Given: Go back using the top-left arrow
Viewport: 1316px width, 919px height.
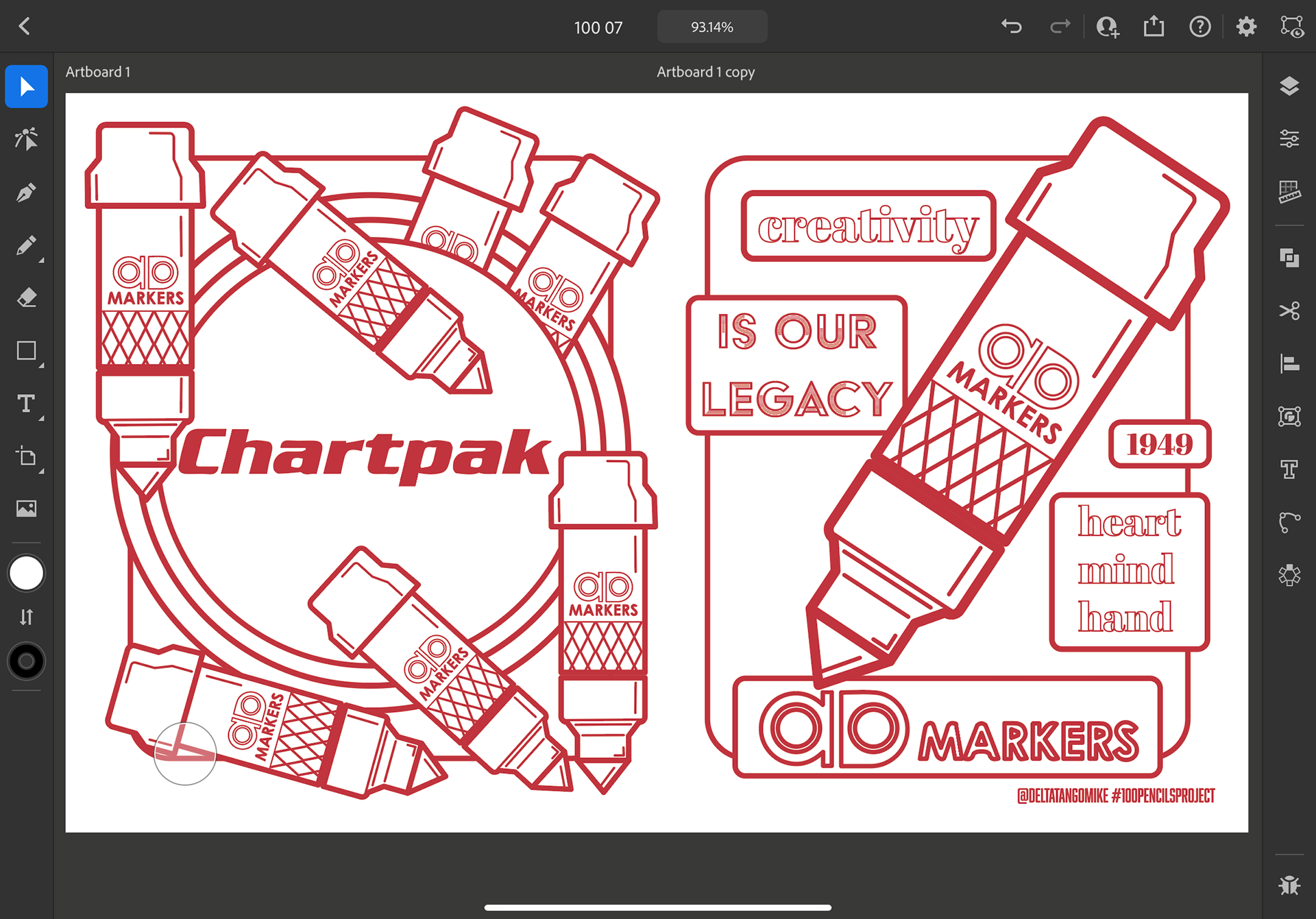Looking at the screenshot, I should coord(25,26).
